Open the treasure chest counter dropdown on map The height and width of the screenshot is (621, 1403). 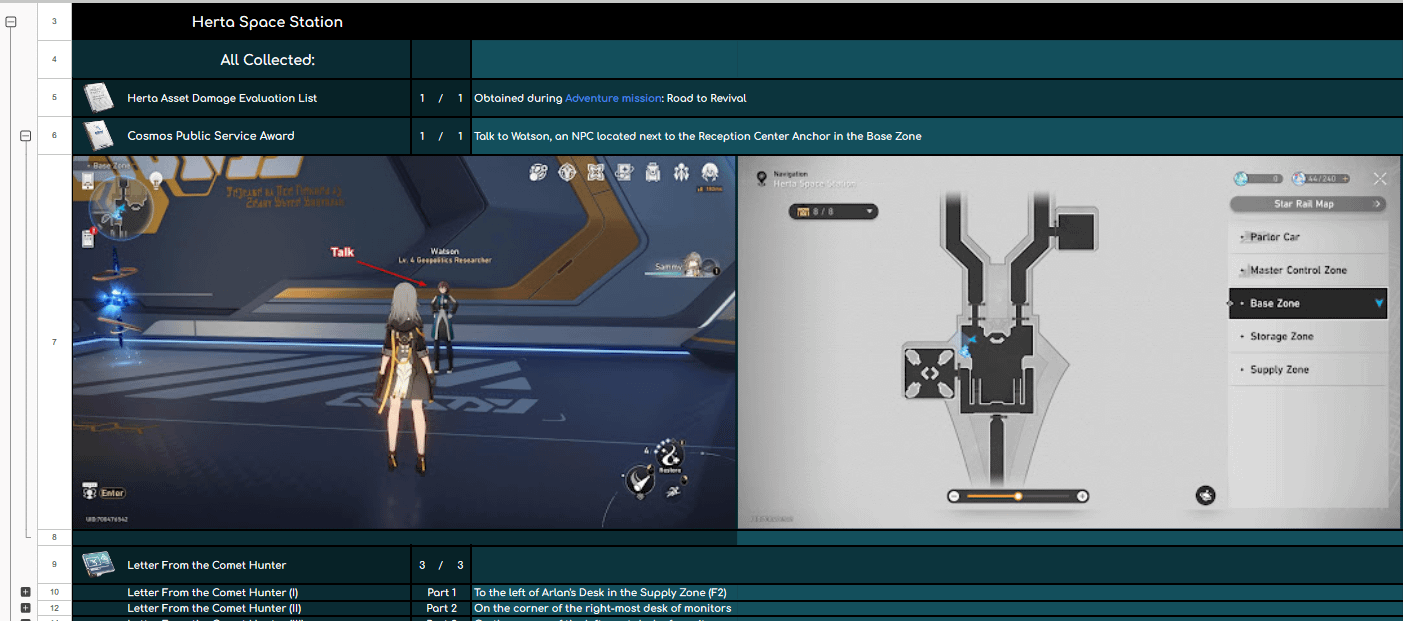tap(833, 211)
